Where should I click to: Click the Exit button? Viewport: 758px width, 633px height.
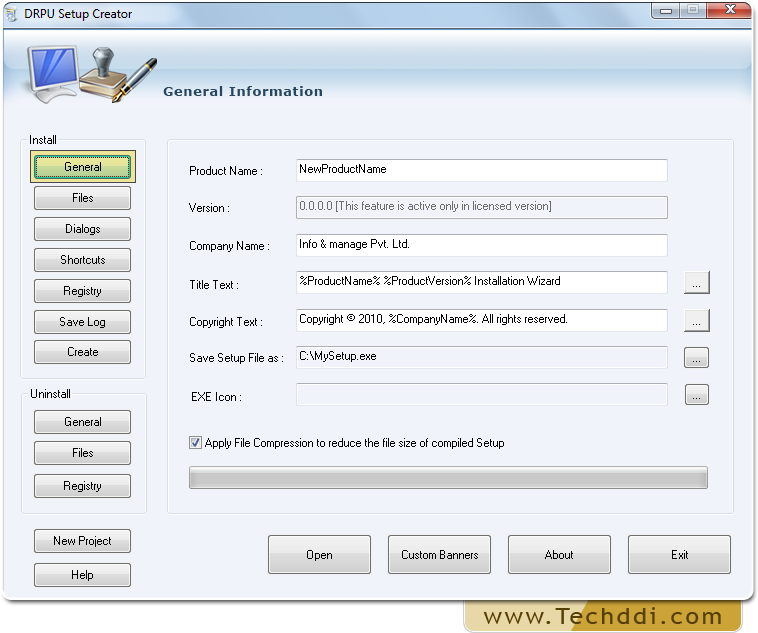click(679, 555)
